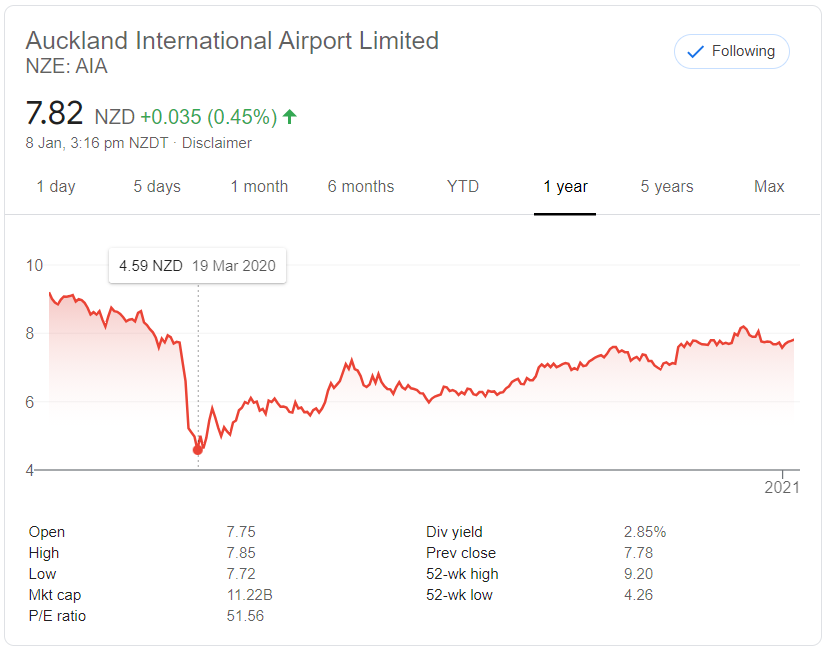Select the 1 day tab
827x650 pixels.
(x=56, y=186)
